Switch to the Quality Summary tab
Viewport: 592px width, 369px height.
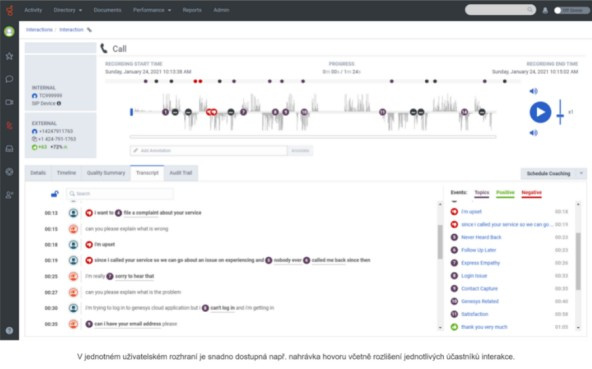click(x=106, y=173)
